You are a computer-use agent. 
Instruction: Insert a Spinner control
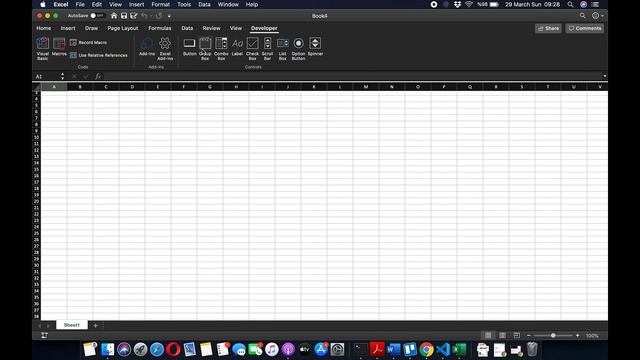point(315,47)
